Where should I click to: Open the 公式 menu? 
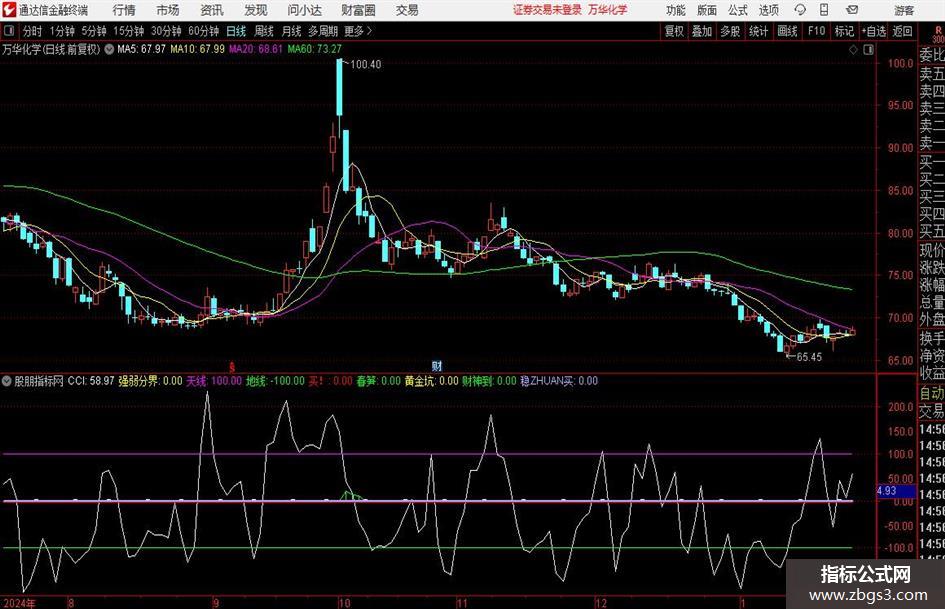coord(738,10)
